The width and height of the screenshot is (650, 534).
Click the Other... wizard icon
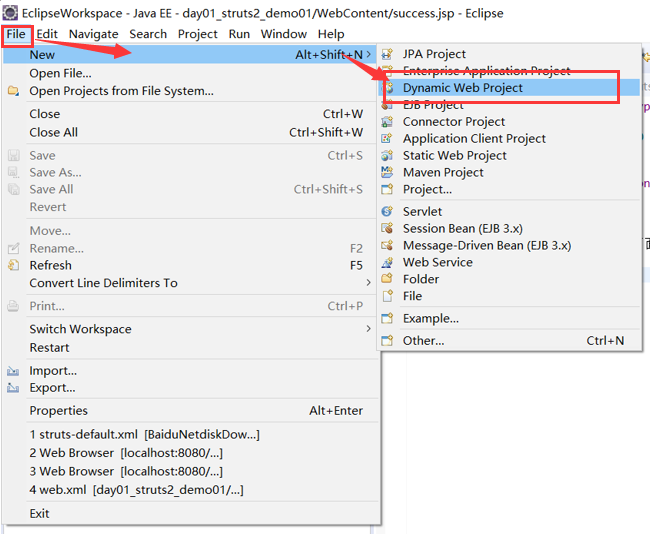(387, 341)
